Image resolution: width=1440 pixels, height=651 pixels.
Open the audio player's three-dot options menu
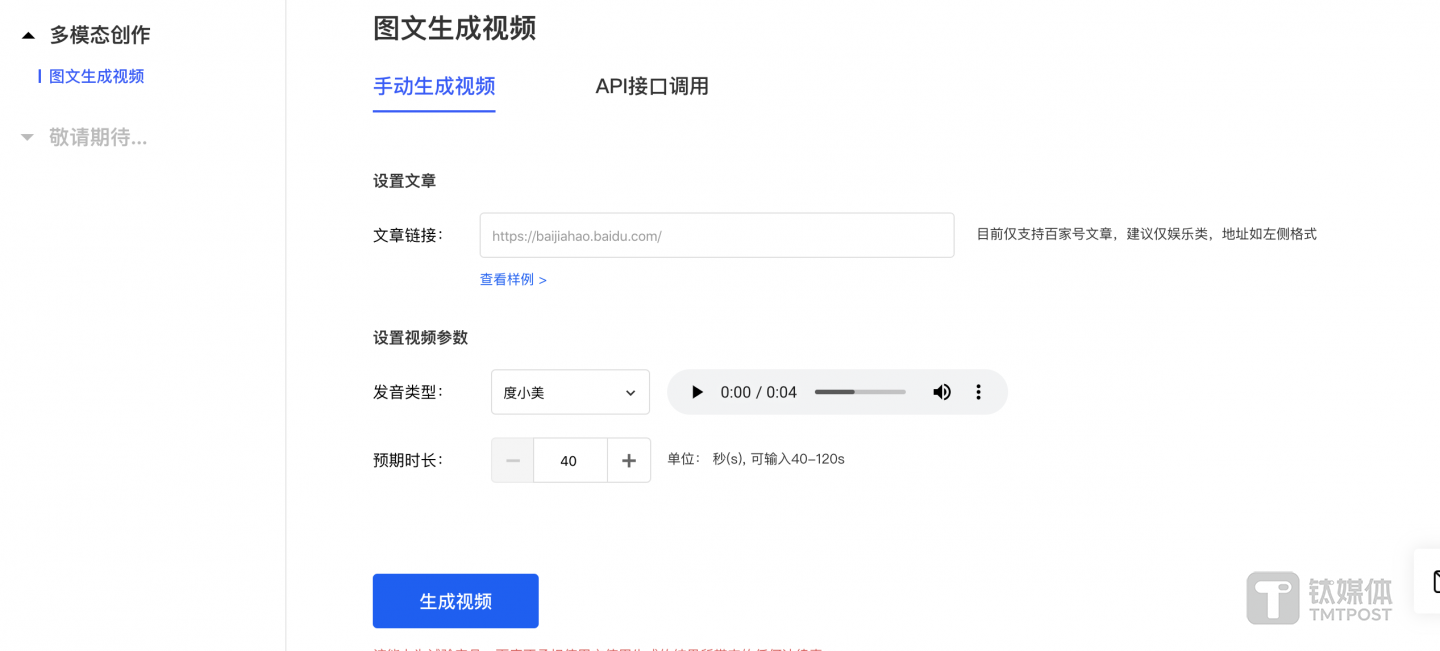(x=978, y=391)
